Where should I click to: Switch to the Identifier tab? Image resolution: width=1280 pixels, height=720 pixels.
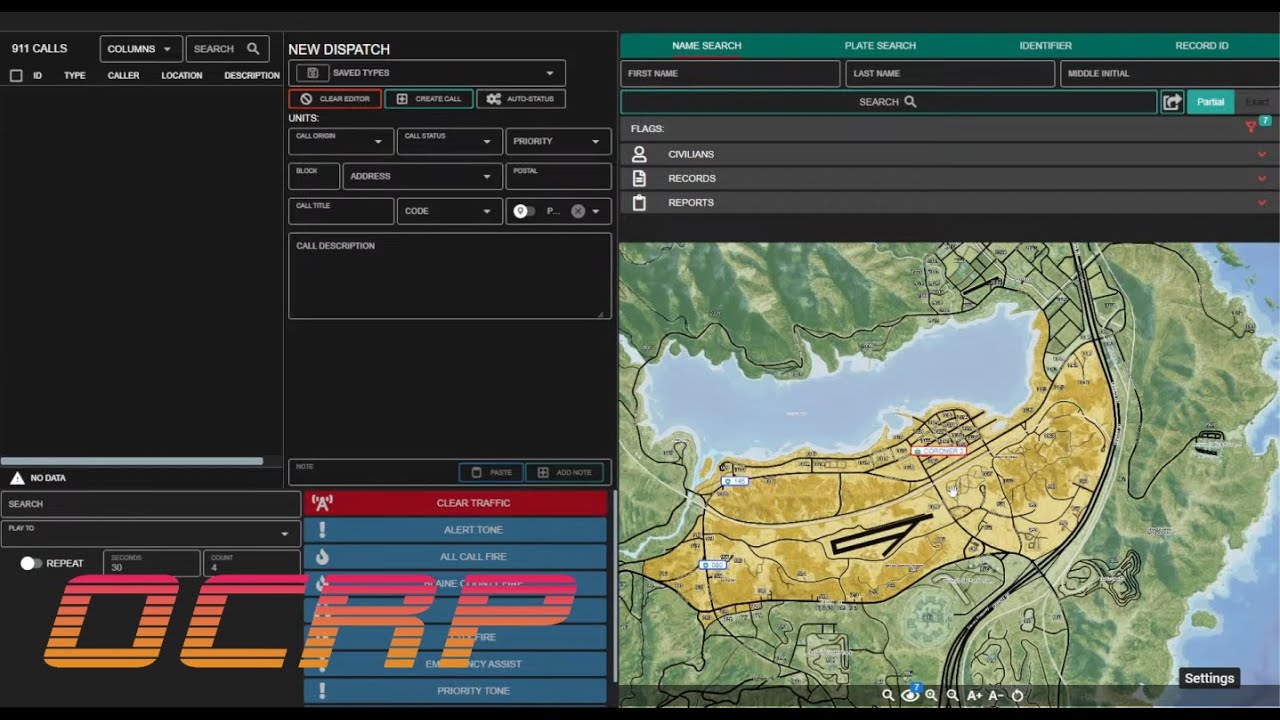click(1045, 46)
